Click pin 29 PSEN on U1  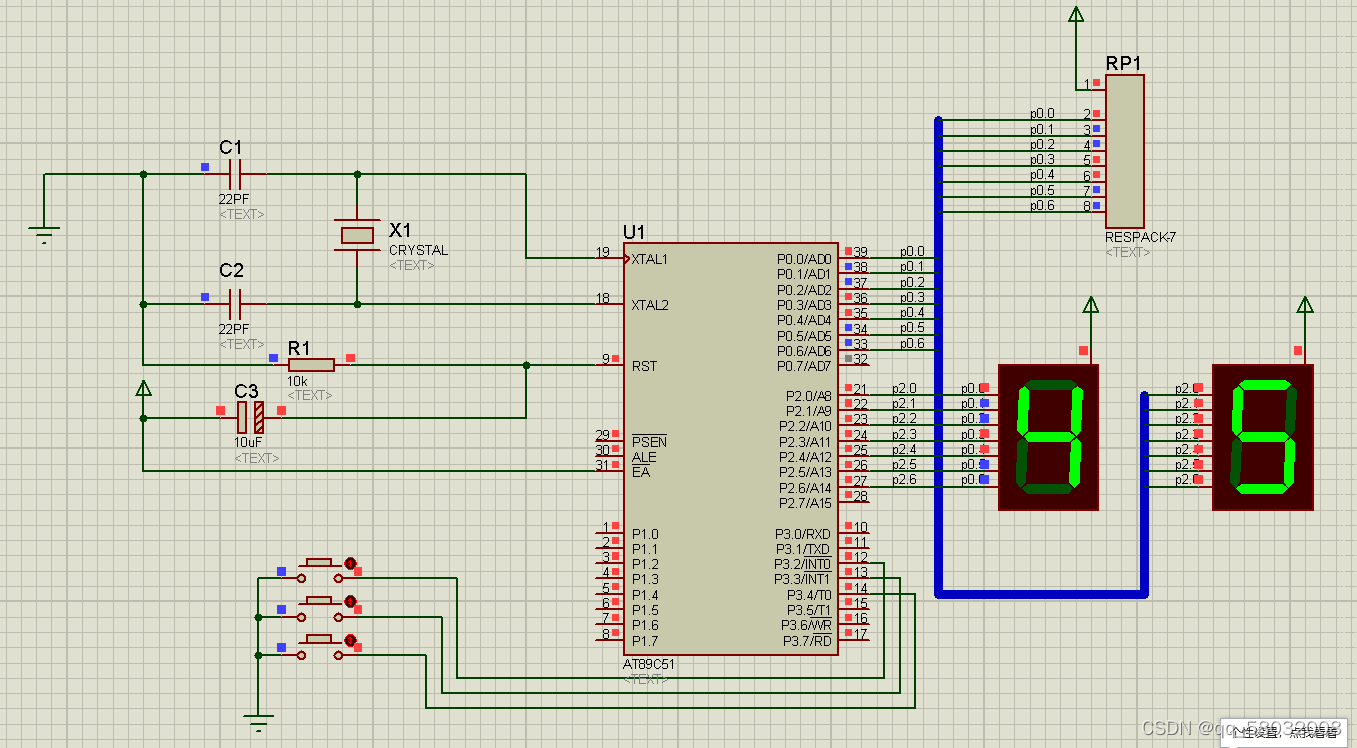point(610,440)
